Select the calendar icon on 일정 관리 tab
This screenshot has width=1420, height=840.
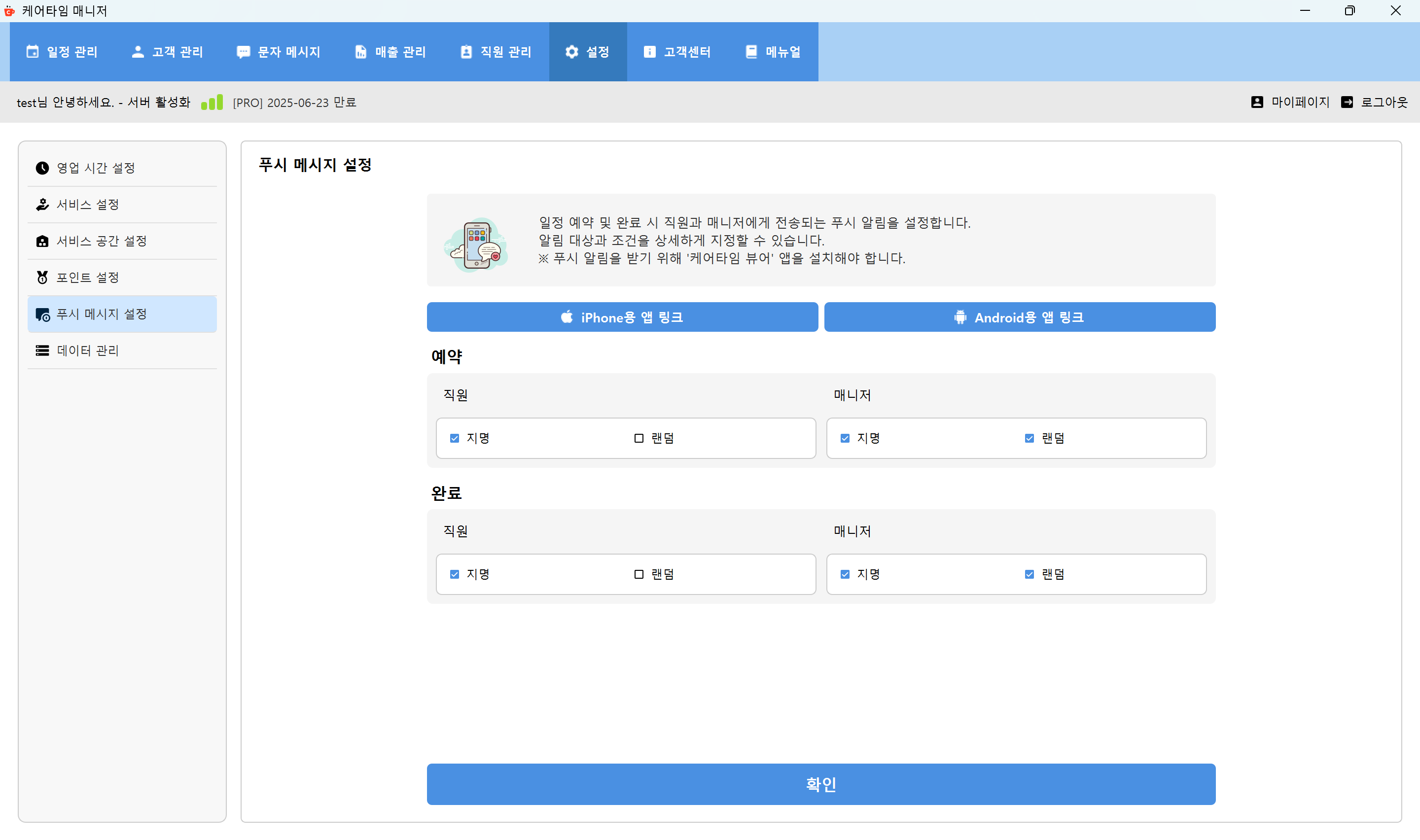pos(32,51)
